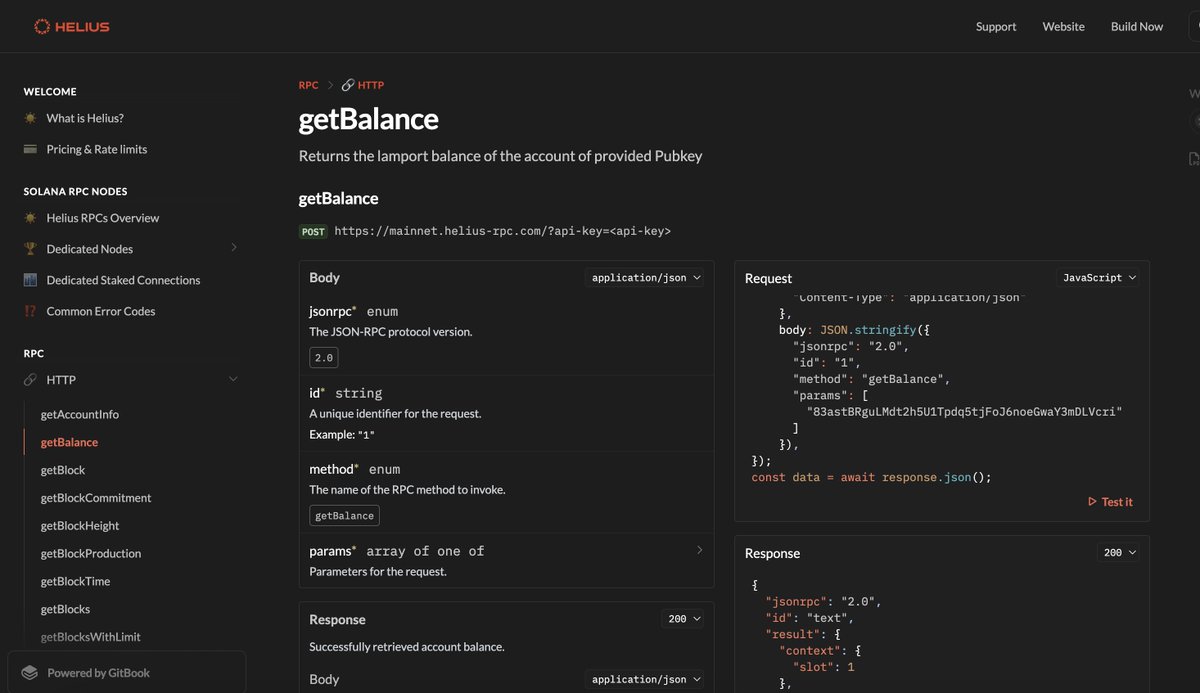Viewport: 1200px width, 693px height.
Task: Open the Body application/json content type dropdown
Action: pyautogui.click(x=645, y=278)
